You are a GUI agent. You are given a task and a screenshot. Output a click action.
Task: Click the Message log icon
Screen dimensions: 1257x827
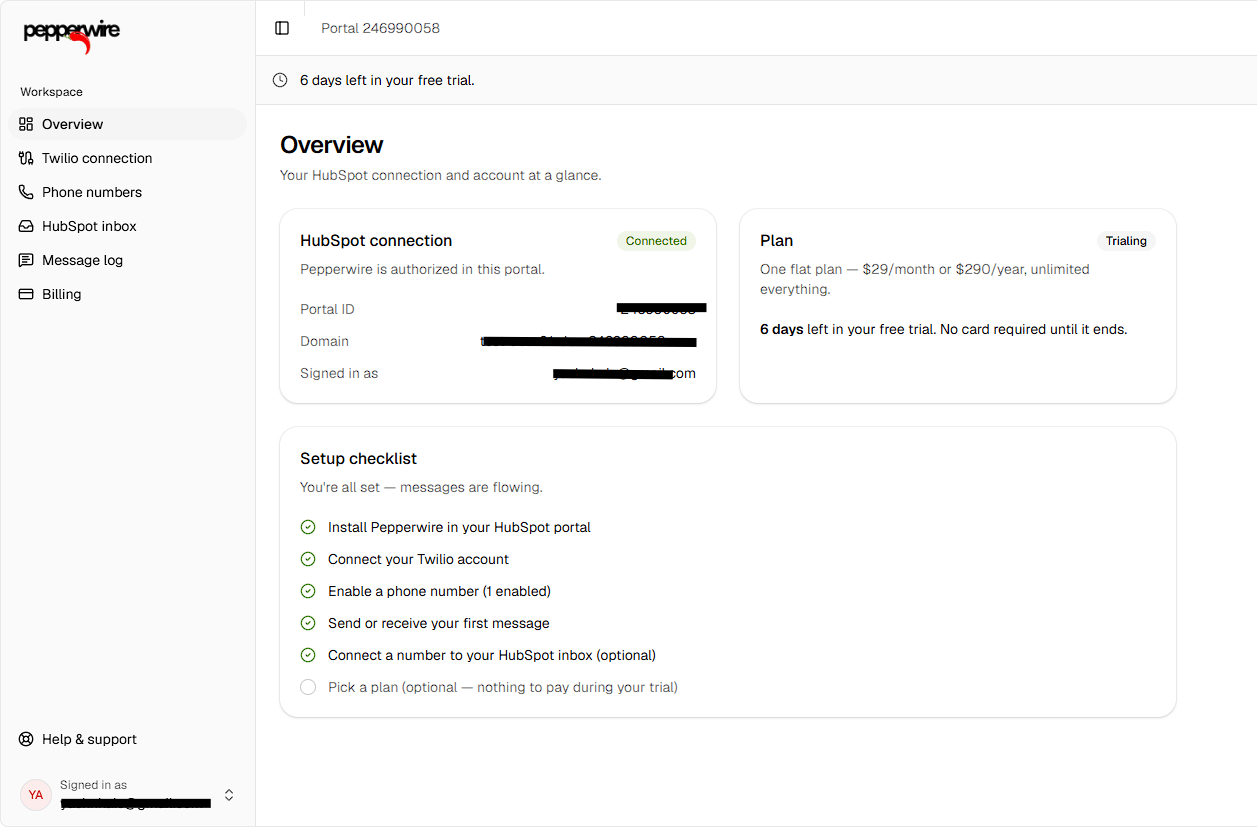click(x=26, y=260)
